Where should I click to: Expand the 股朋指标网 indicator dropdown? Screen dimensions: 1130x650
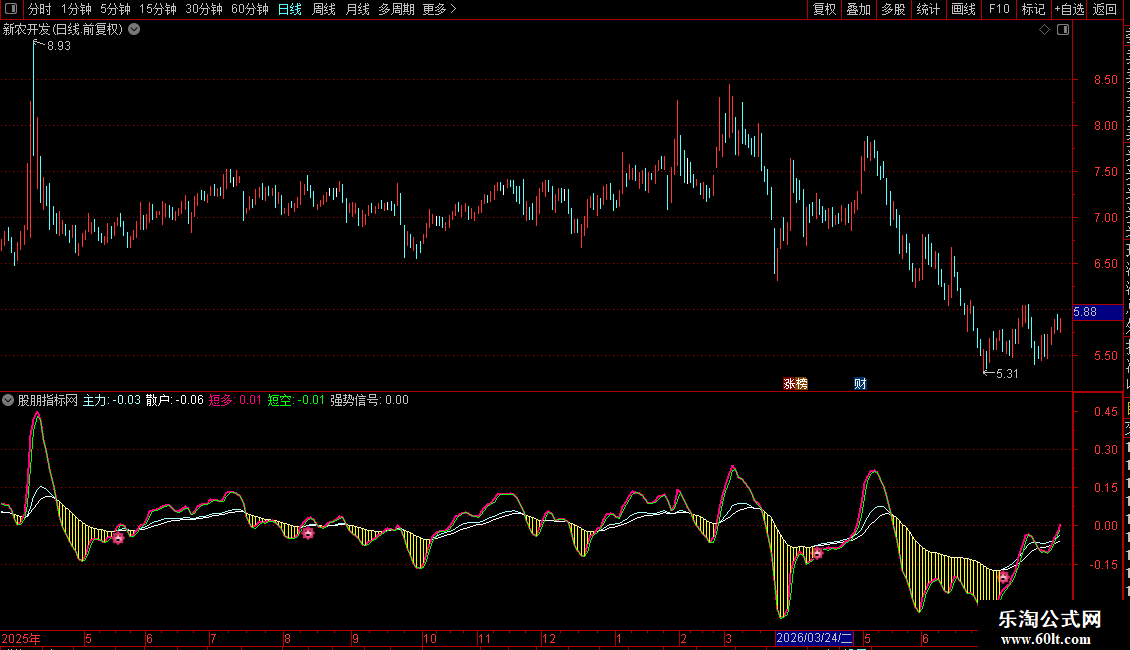[x=8, y=400]
